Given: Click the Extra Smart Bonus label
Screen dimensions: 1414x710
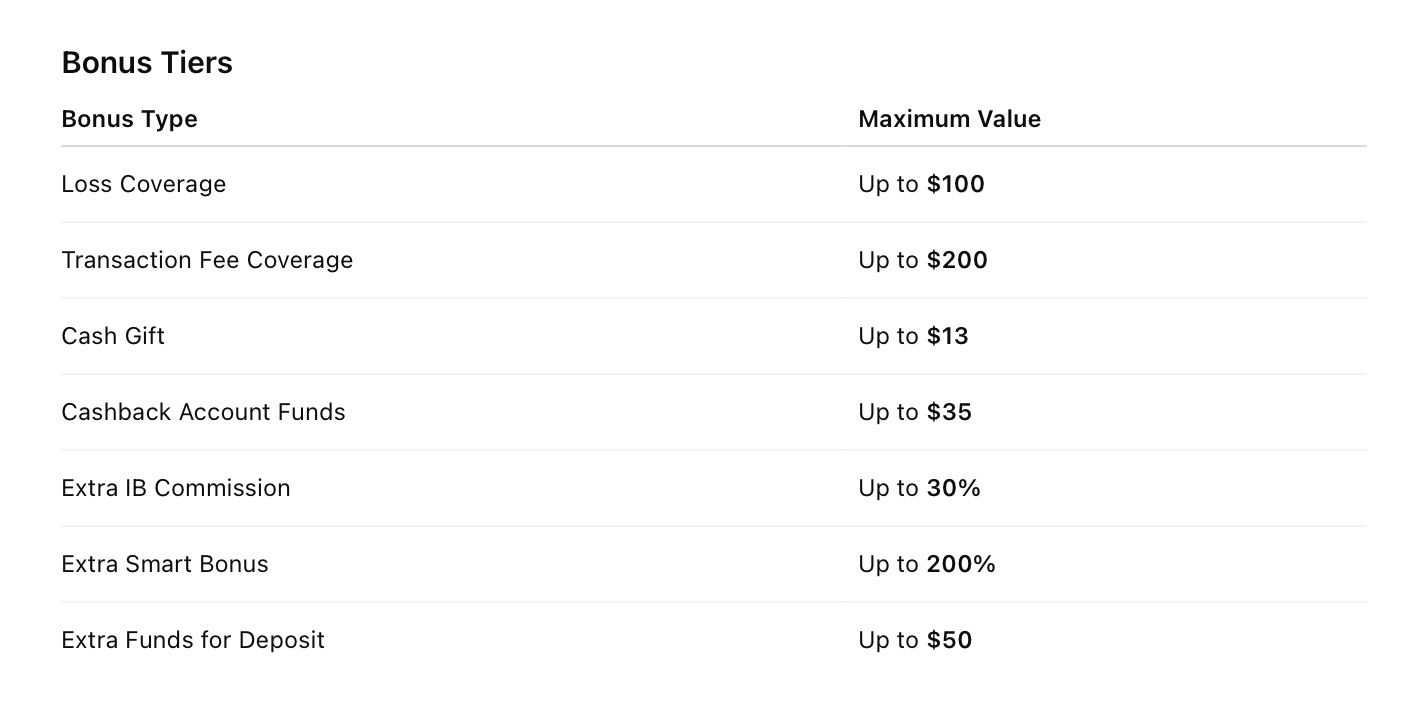Looking at the screenshot, I should pyautogui.click(x=165, y=564).
